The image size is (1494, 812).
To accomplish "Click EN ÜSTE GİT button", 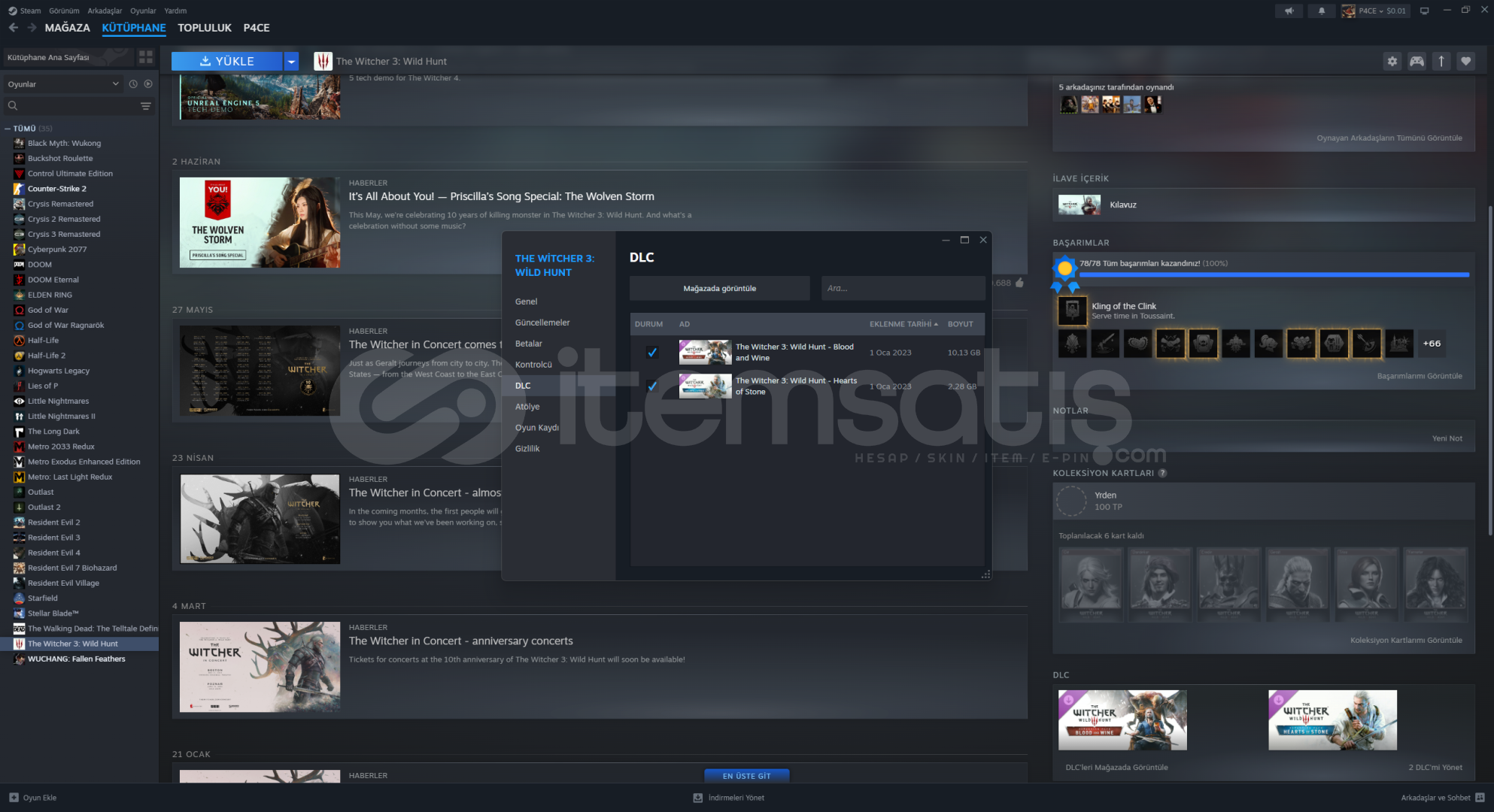I will tap(747, 776).
